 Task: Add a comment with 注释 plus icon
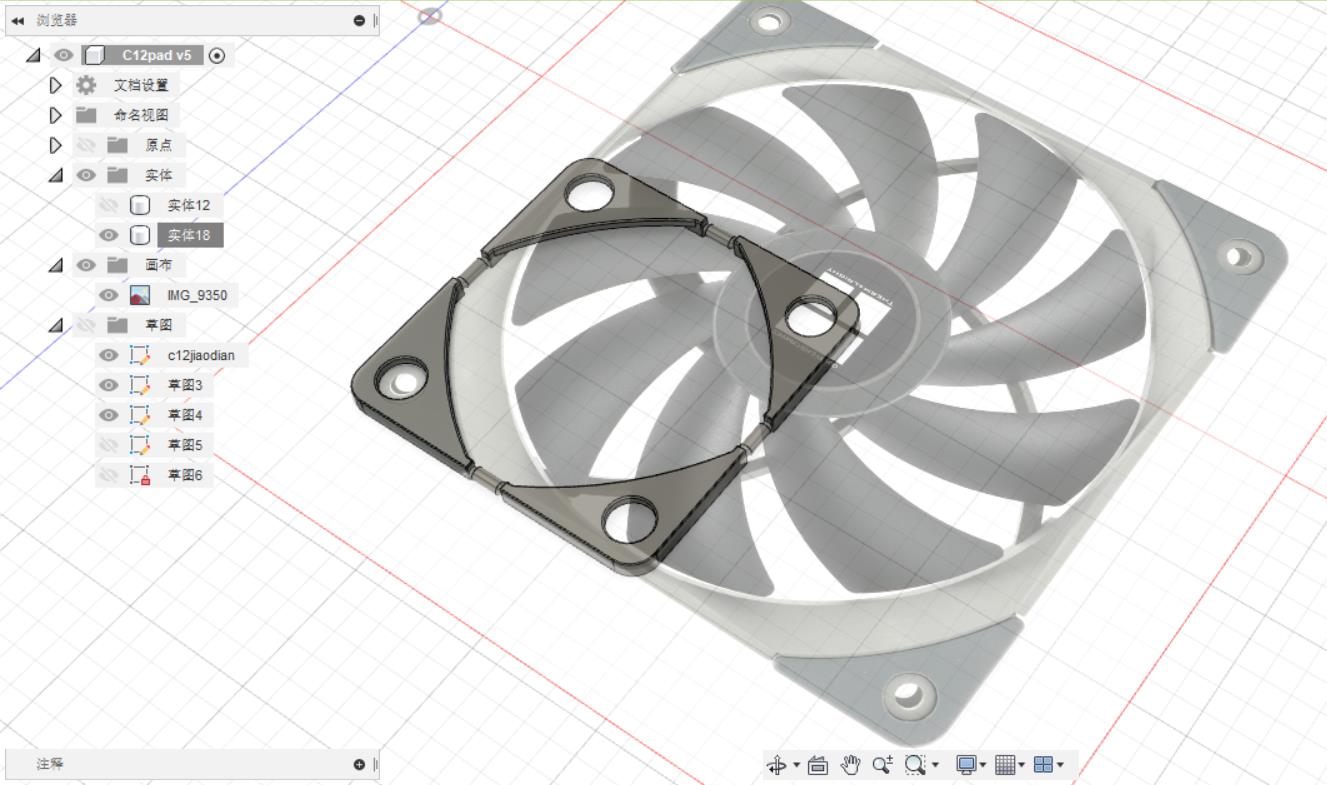359,764
